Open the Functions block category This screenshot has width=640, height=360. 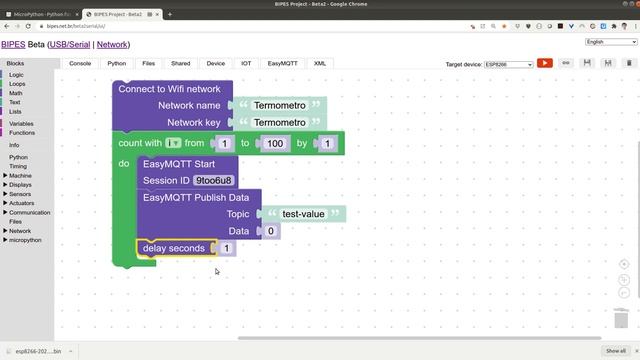[x=22, y=133]
